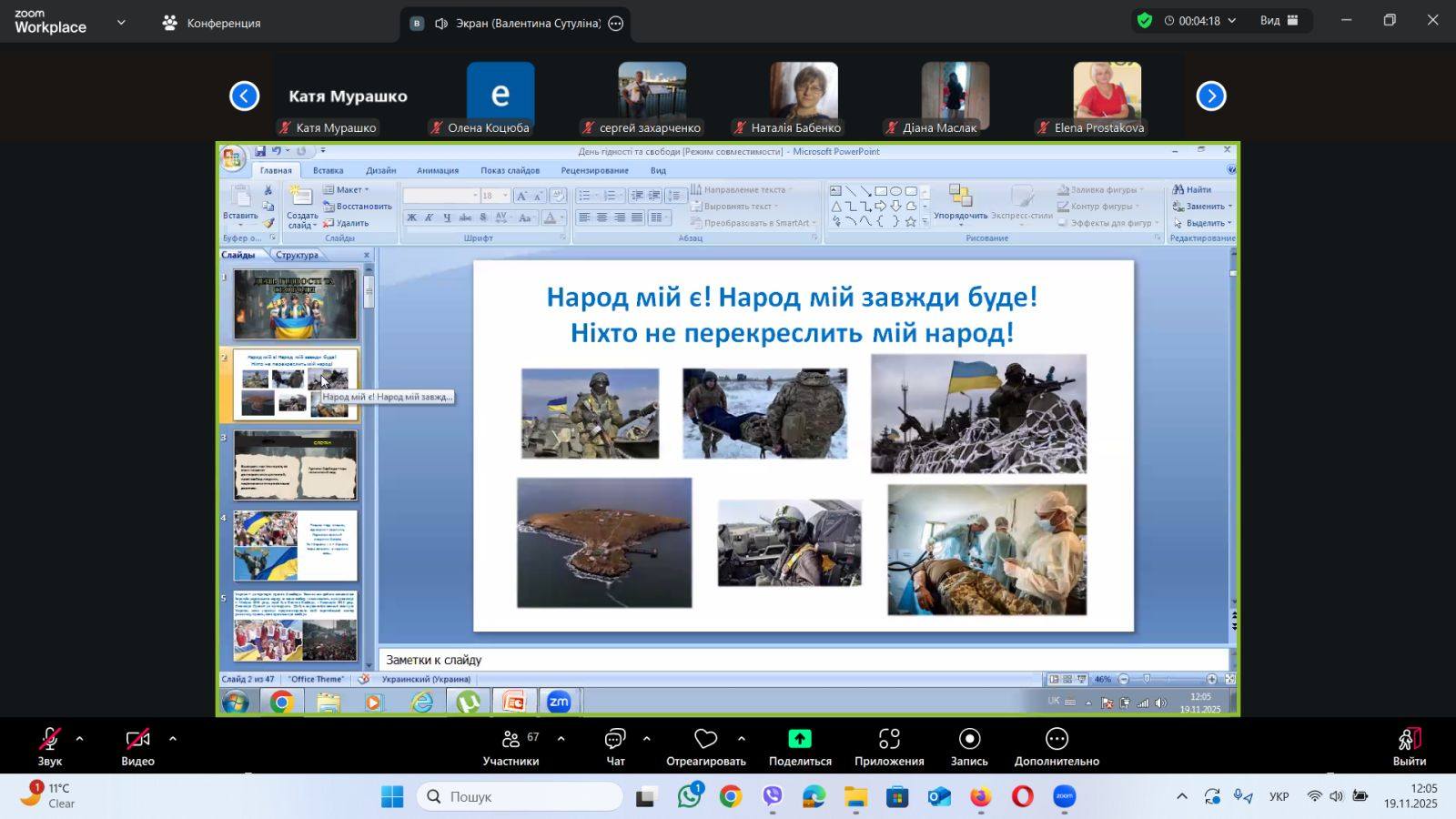Expand video options arrow beside Видео
The width and height of the screenshot is (1456, 819).
point(173,739)
